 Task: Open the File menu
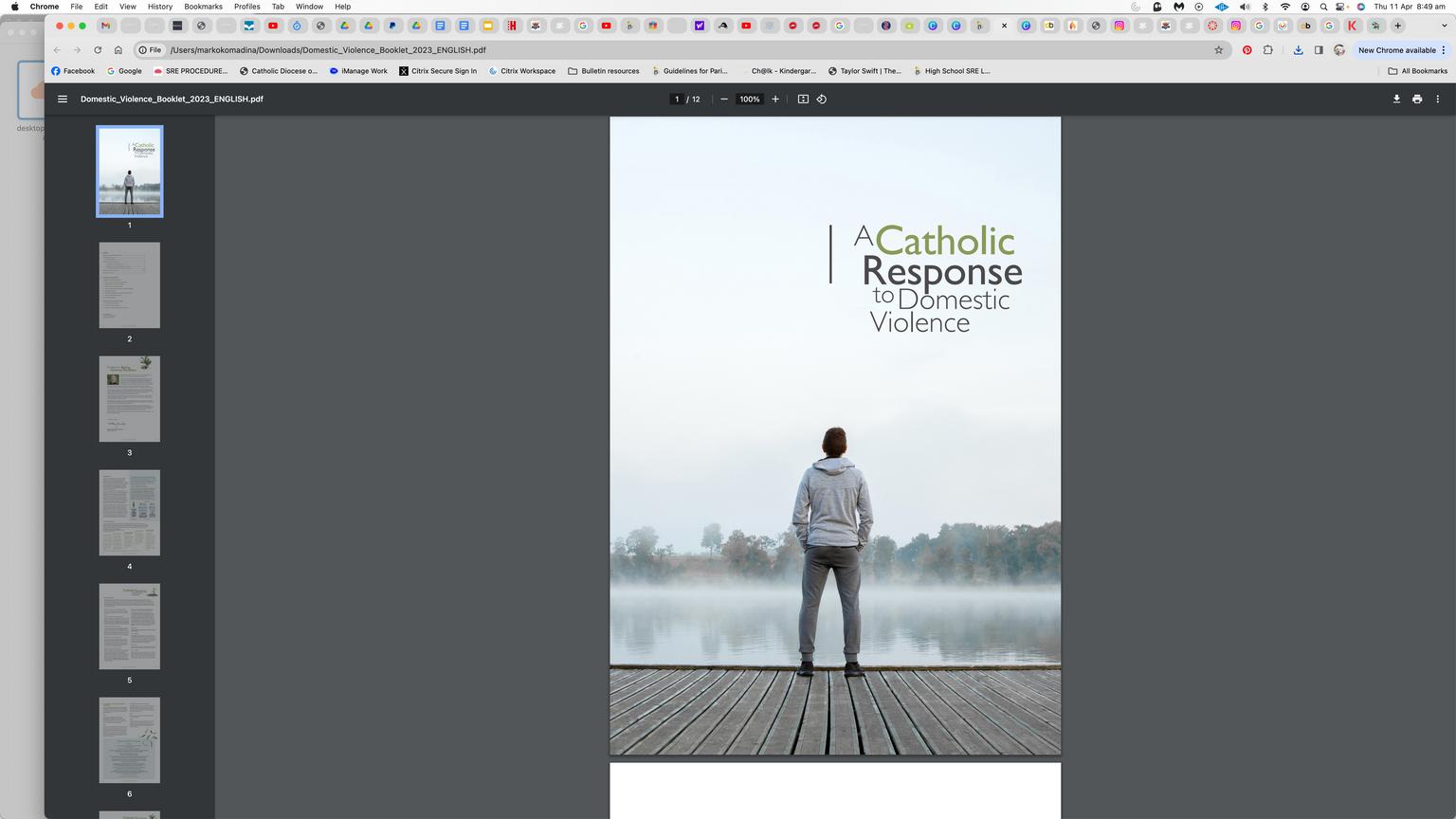pos(77,7)
